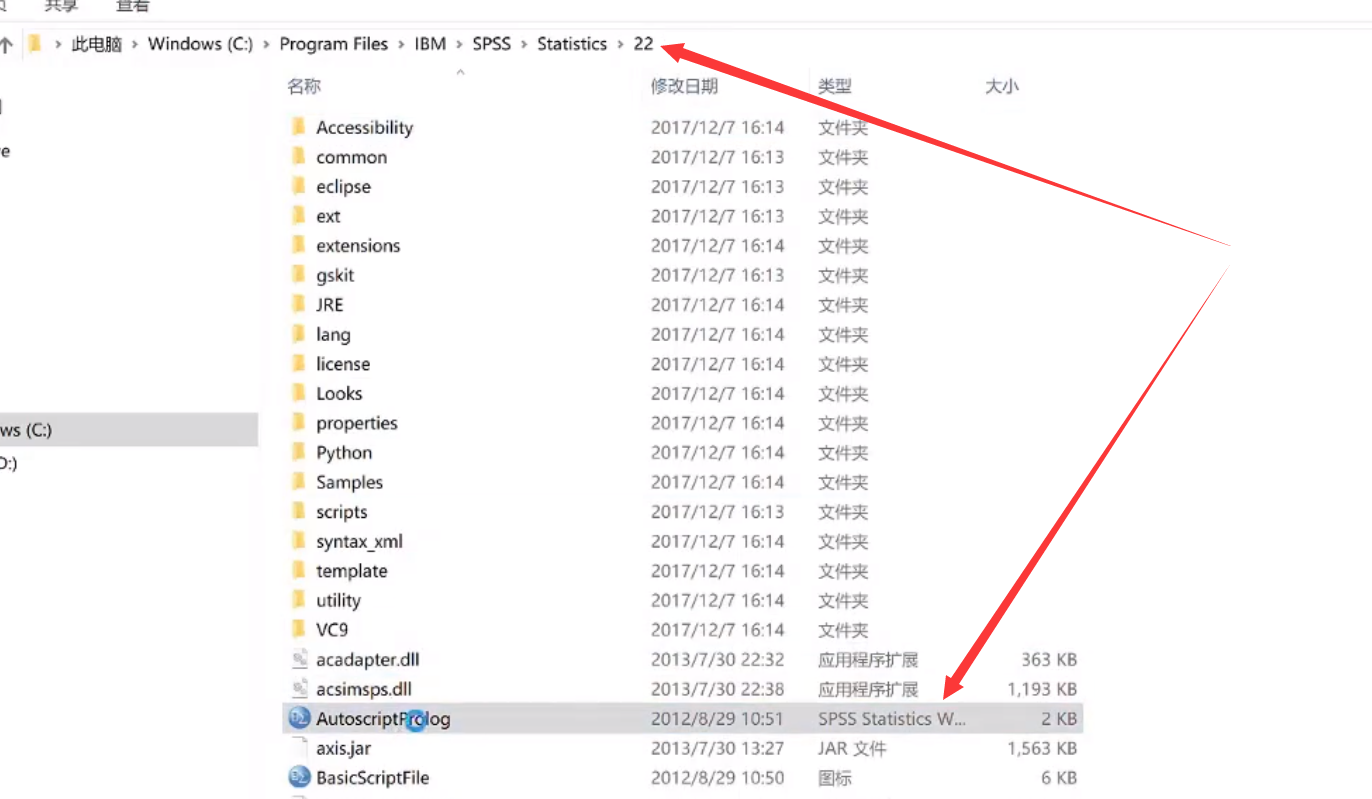Select the AutoscriptProlog SPSS file icon
1372x799 pixels.
[x=299, y=718]
